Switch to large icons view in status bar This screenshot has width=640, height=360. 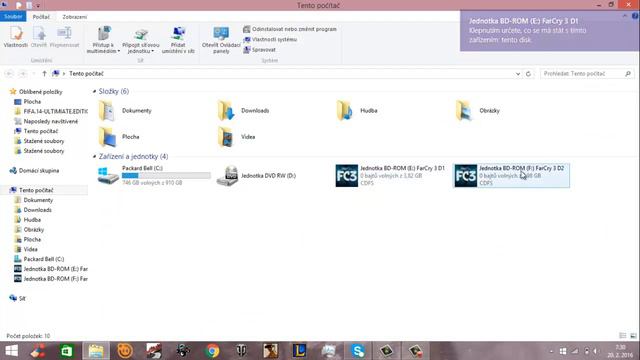point(633,336)
